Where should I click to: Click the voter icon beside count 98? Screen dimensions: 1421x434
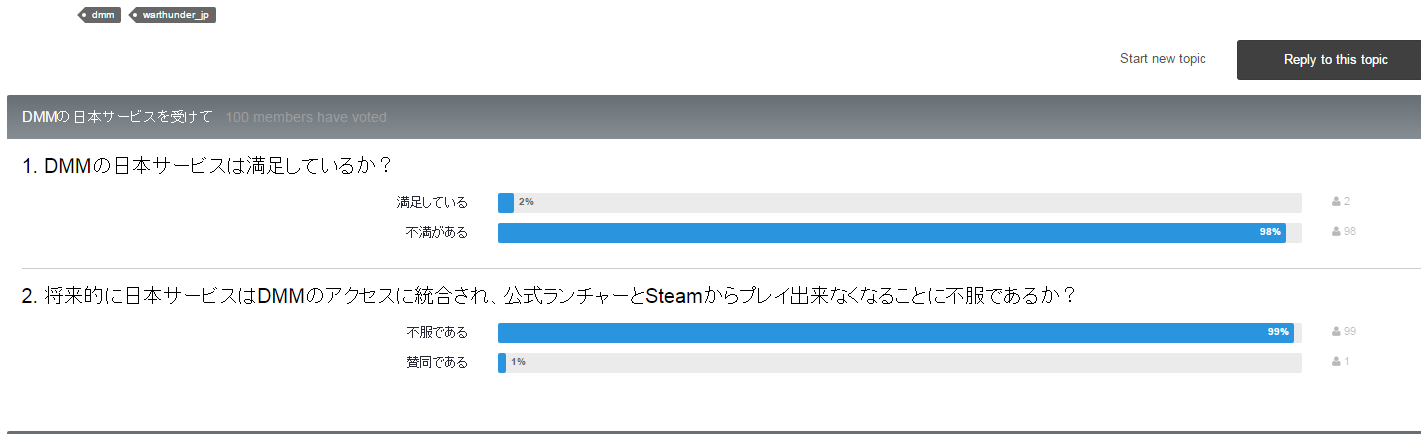(x=1336, y=232)
